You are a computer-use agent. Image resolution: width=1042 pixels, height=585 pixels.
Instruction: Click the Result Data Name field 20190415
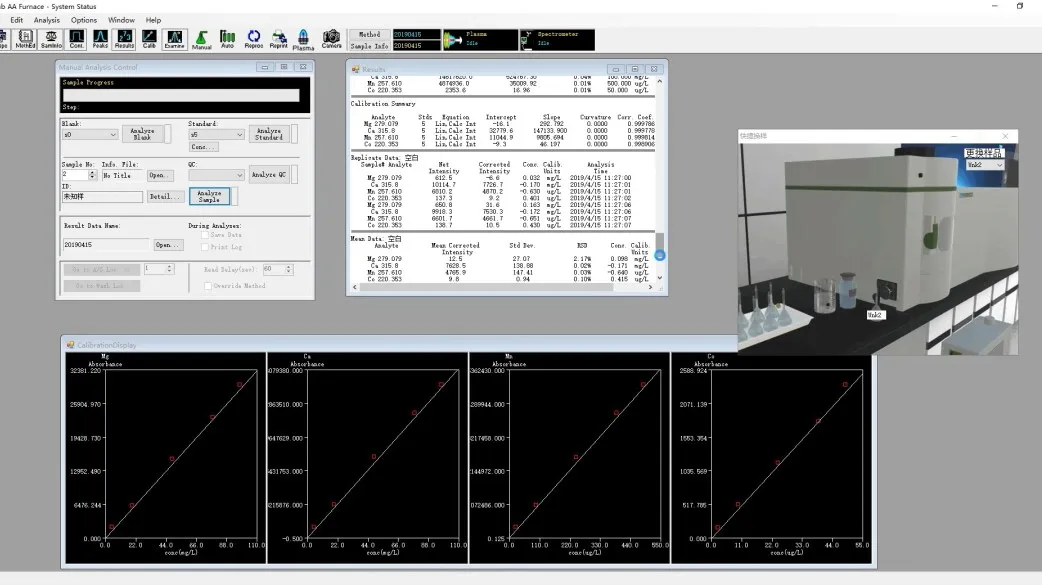106,245
